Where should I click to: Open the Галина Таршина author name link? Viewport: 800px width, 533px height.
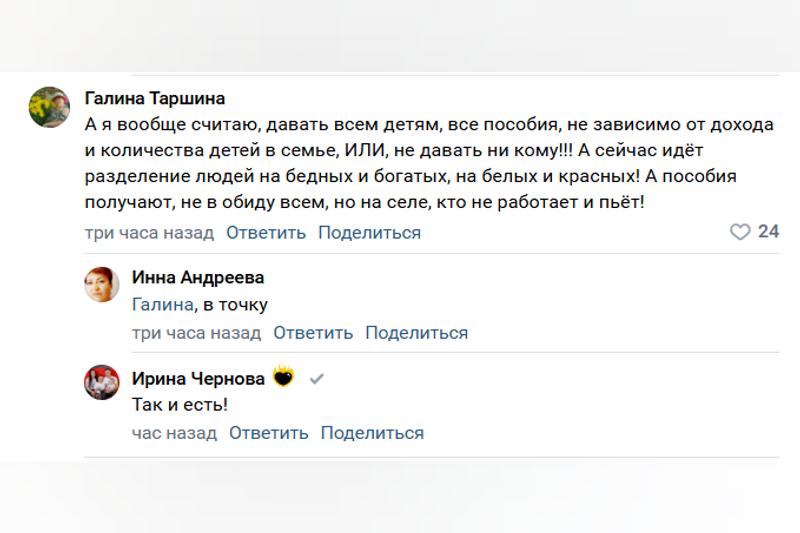pos(155,98)
